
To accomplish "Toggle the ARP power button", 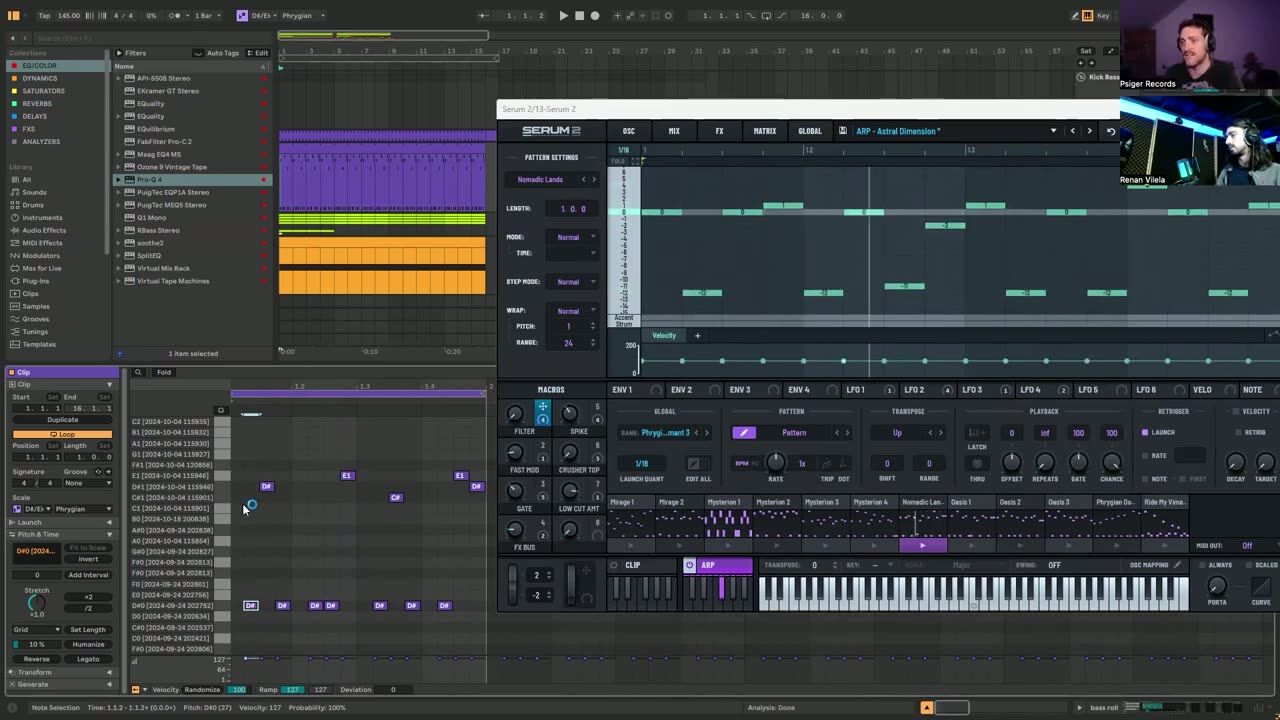I will tap(689, 565).
